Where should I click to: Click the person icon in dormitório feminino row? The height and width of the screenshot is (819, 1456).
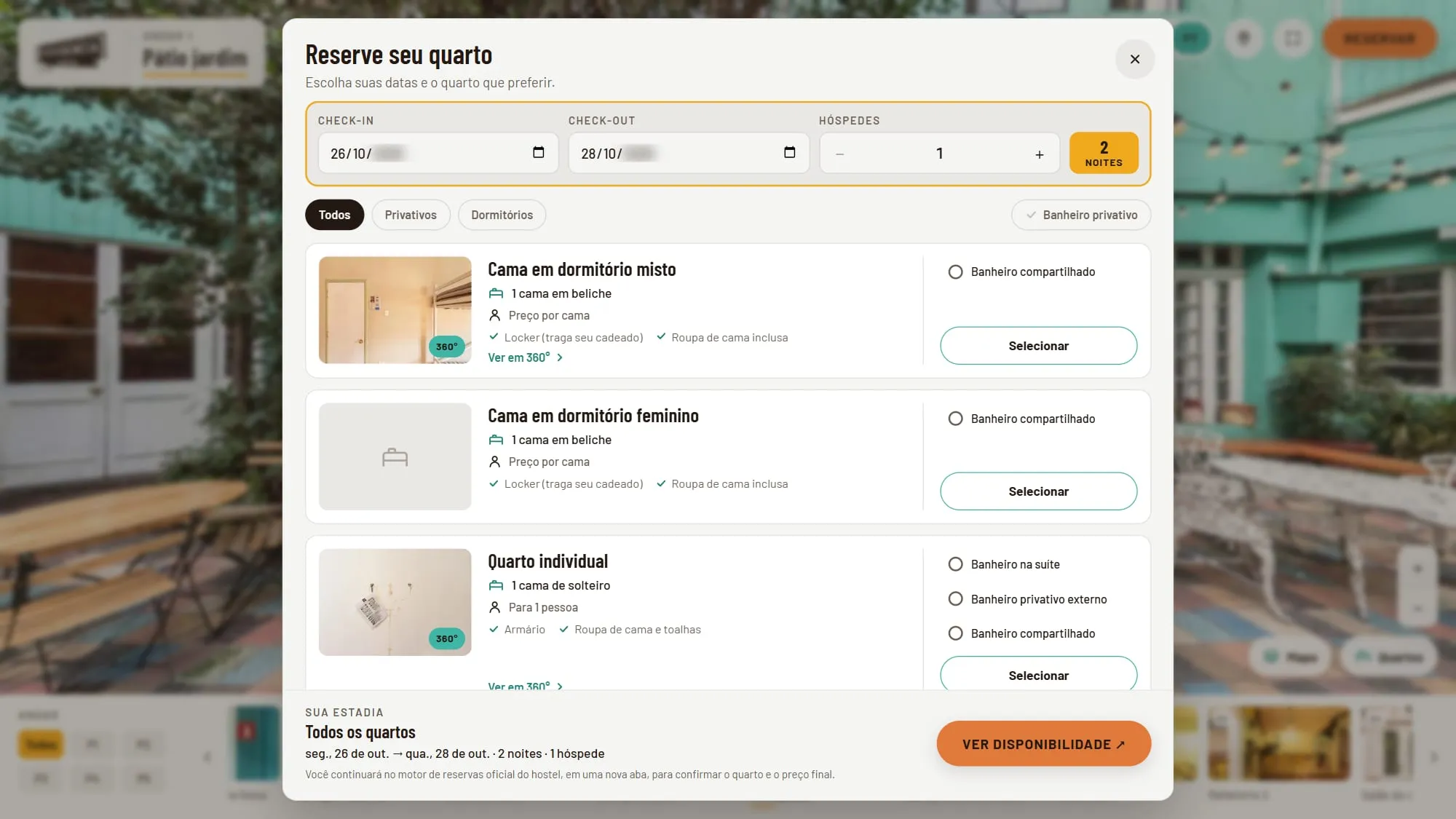click(494, 462)
